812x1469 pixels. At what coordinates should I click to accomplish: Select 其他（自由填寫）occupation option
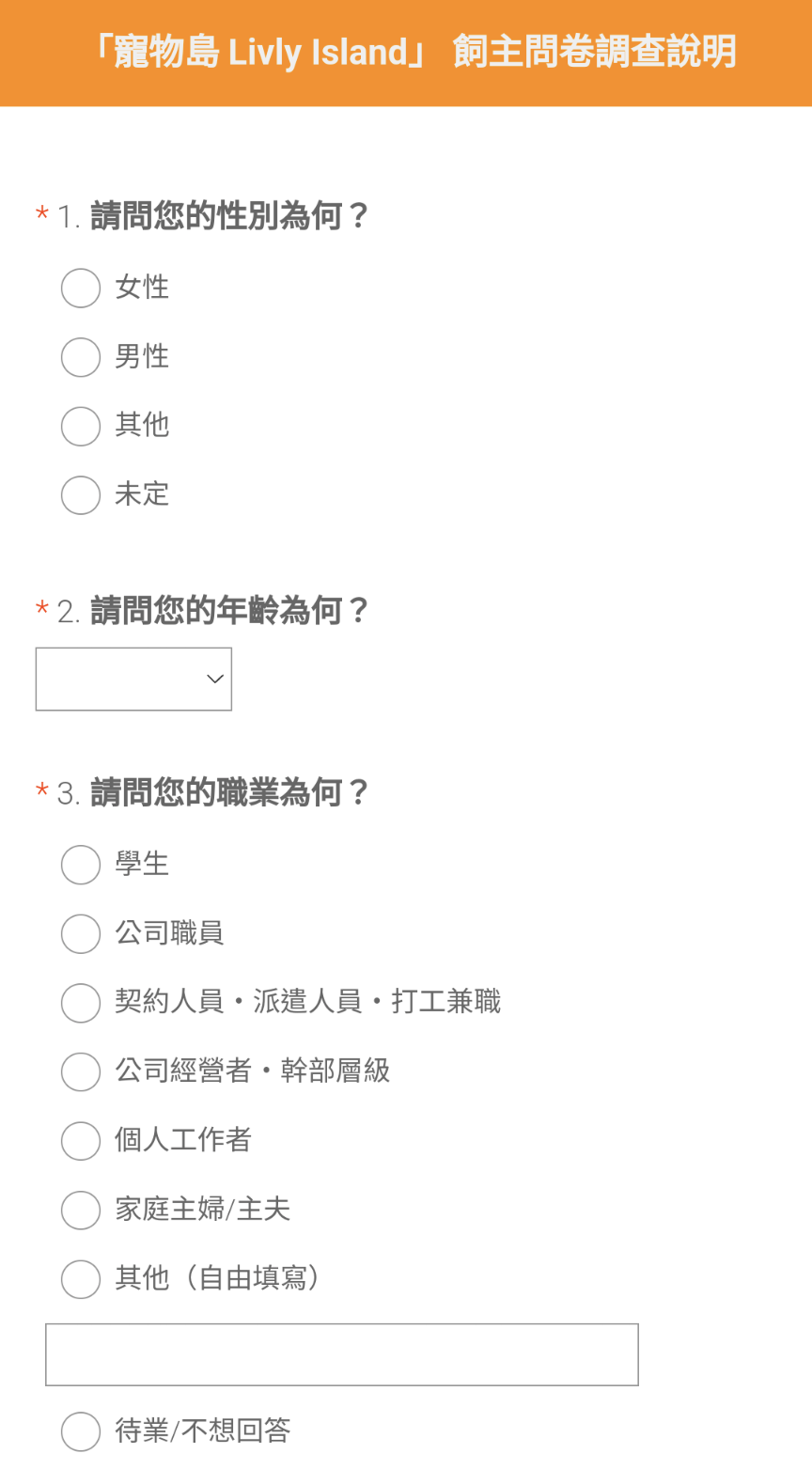click(81, 1279)
